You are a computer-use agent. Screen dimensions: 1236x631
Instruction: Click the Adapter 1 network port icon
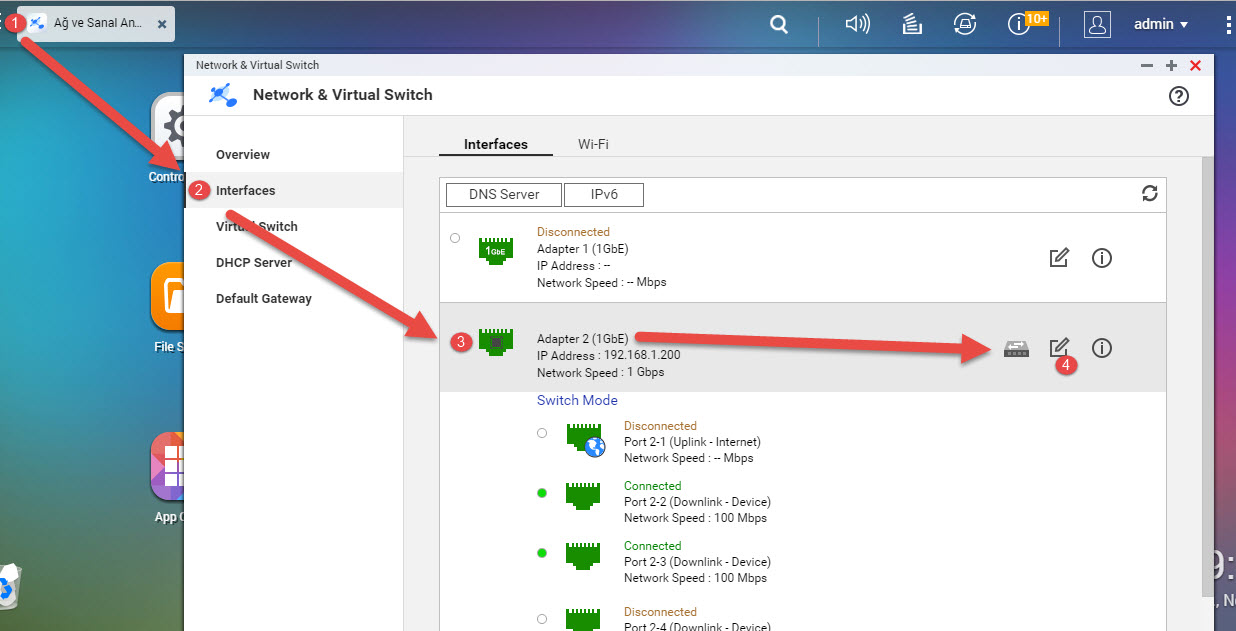(495, 250)
